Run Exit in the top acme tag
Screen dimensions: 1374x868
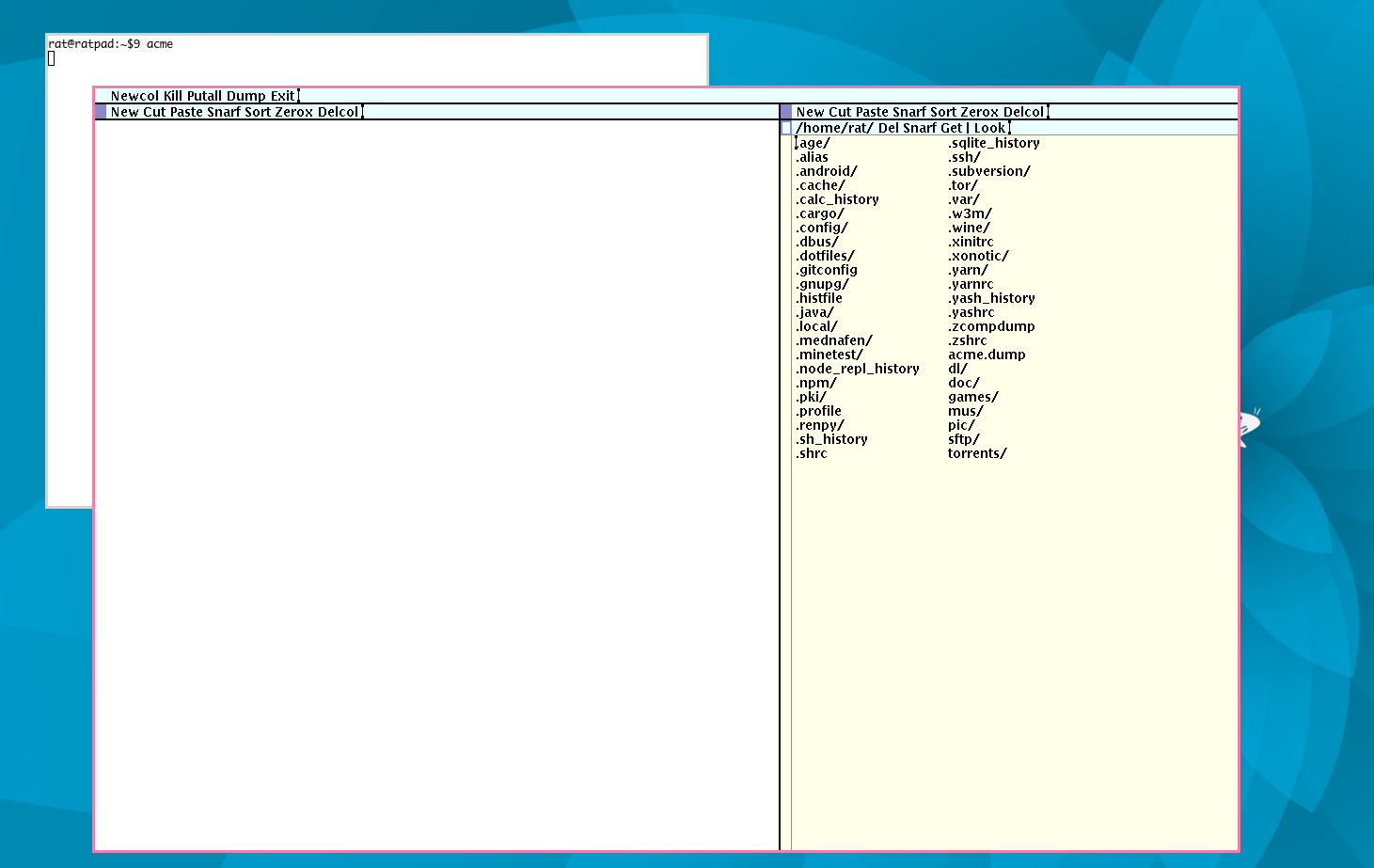tap(283, 96)
